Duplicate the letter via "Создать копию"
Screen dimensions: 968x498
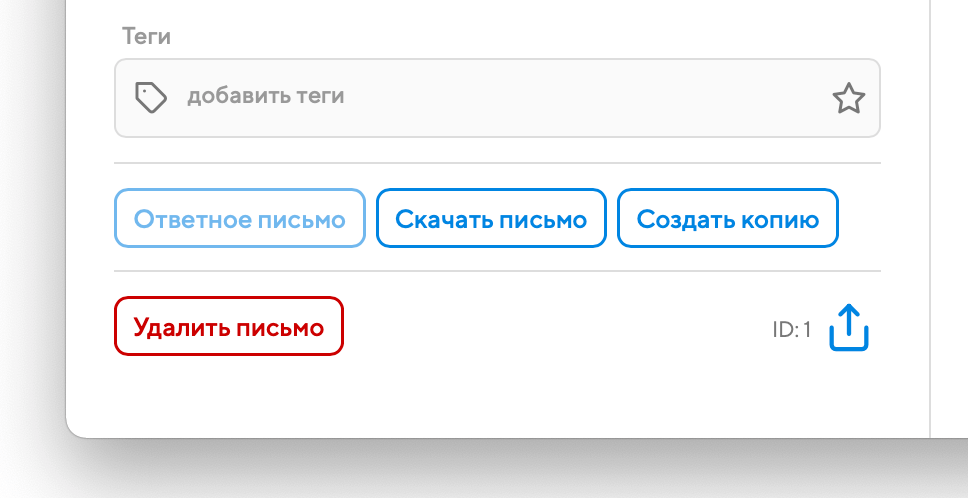(728, 218)
